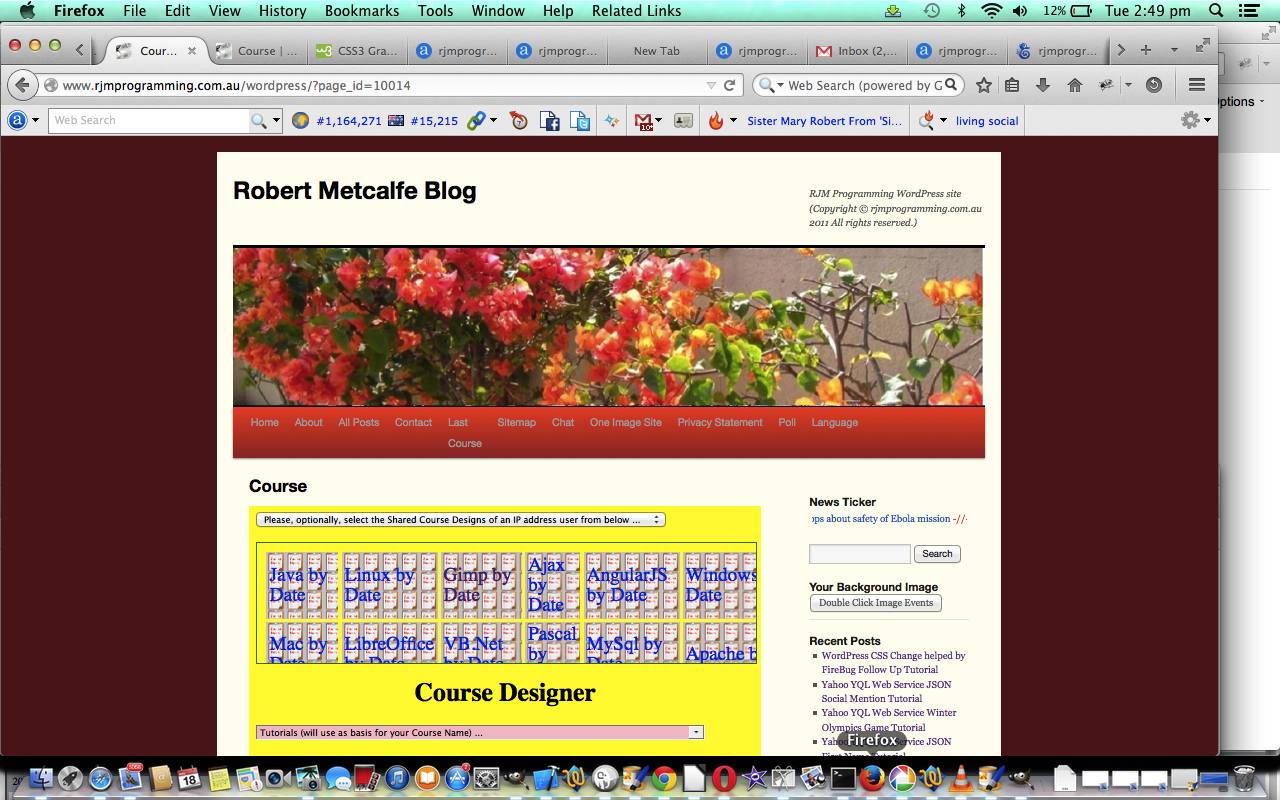Screen dimensions: 1280x800
Task: Go to Firefox home page icon
Action: click(x=1075, y=85)
